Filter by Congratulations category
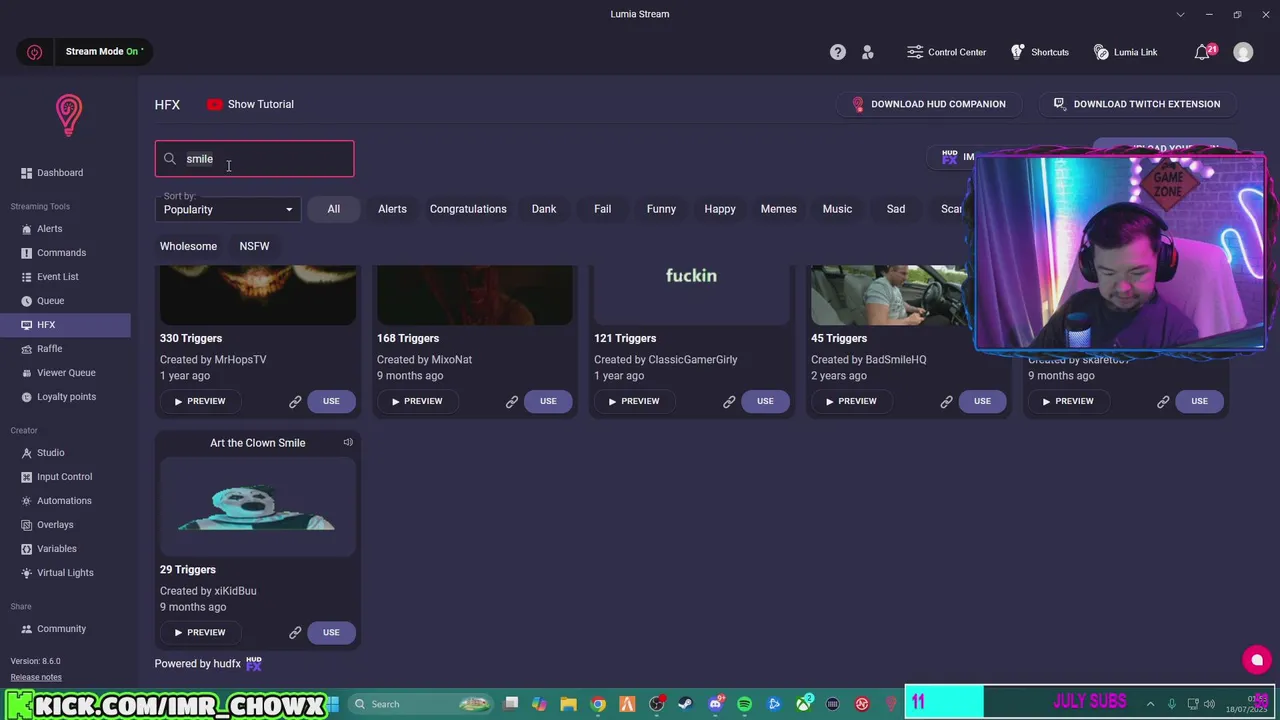 tap(468, 209)
